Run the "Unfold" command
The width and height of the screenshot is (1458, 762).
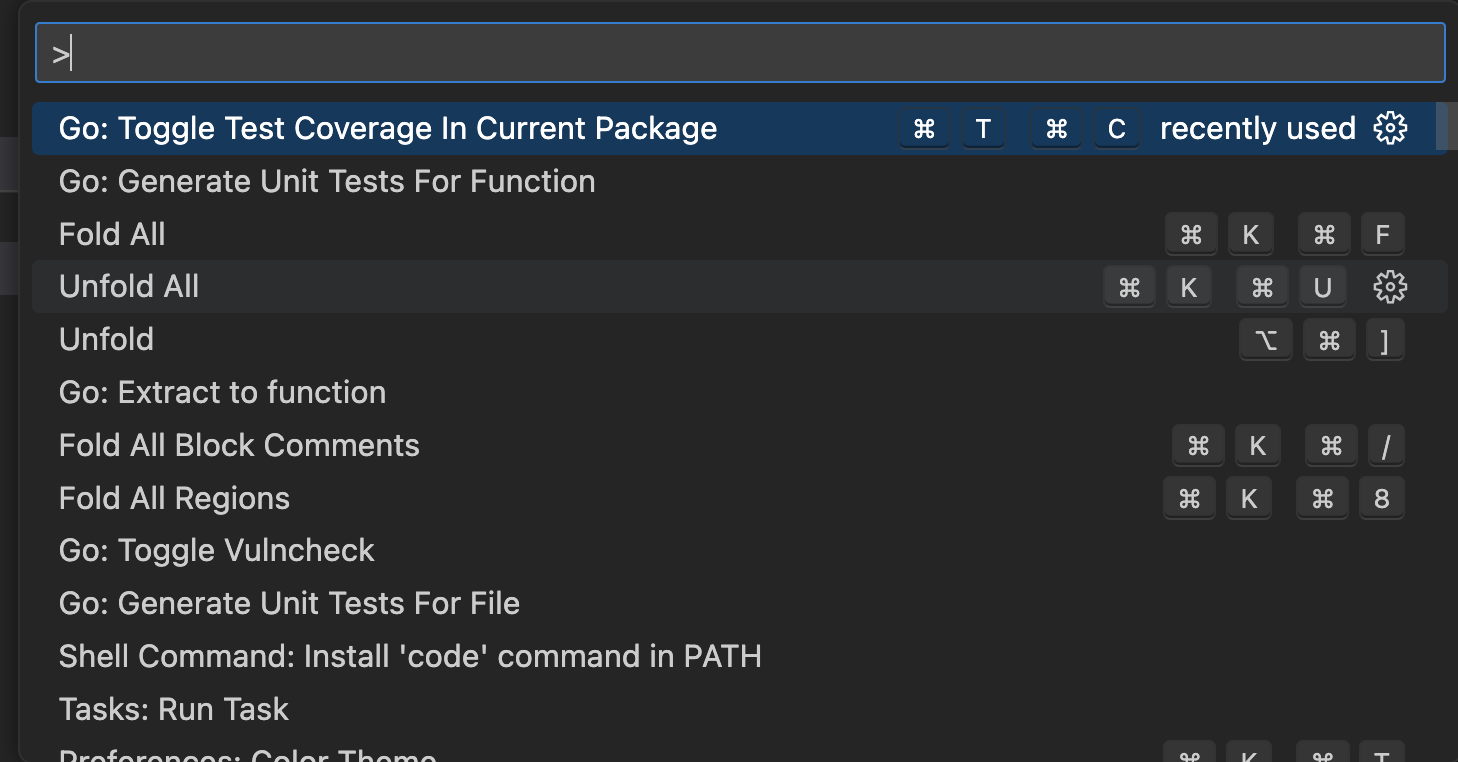(106, 339)
